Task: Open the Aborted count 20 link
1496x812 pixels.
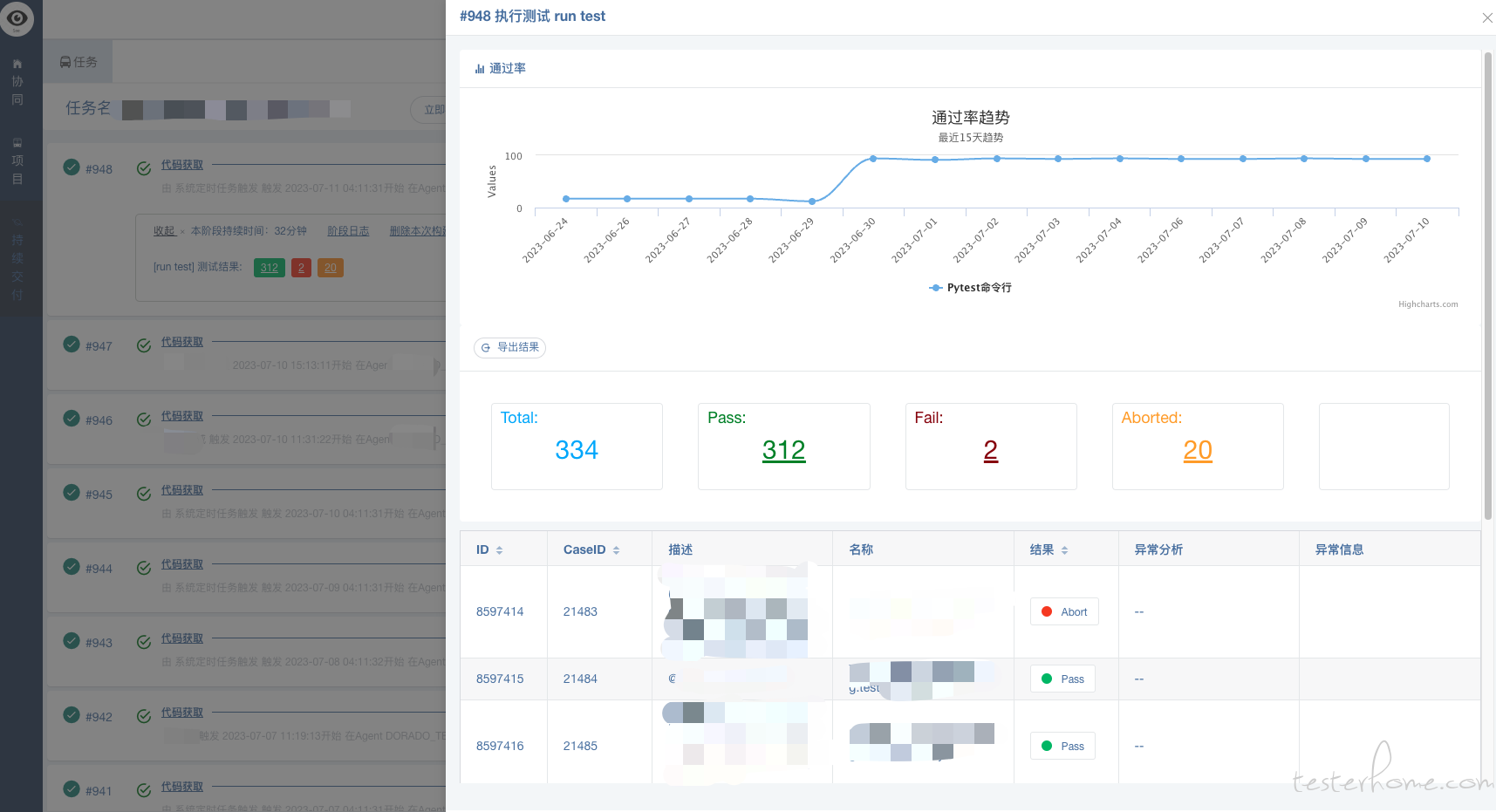Action: coord(1198,450)
